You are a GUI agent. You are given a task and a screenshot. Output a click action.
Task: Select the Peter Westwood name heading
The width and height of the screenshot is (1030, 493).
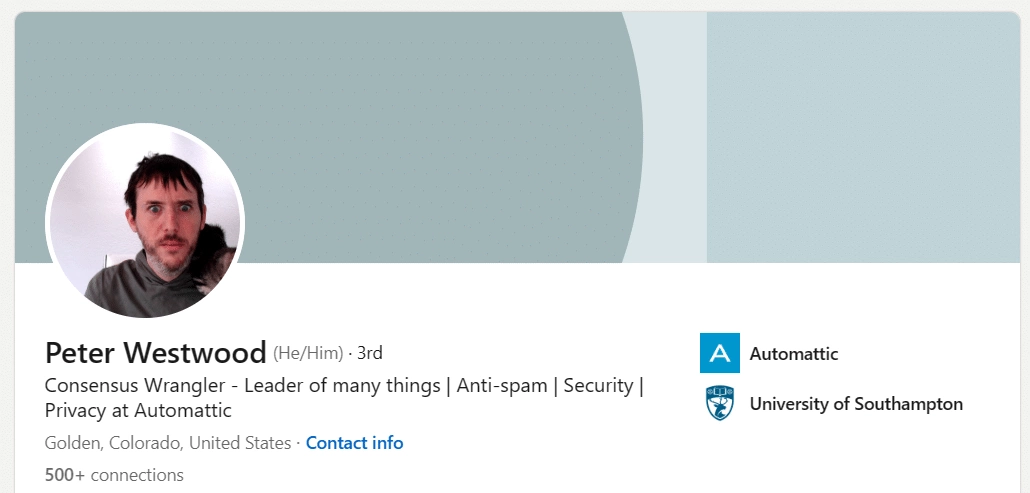tap(155, 353)
